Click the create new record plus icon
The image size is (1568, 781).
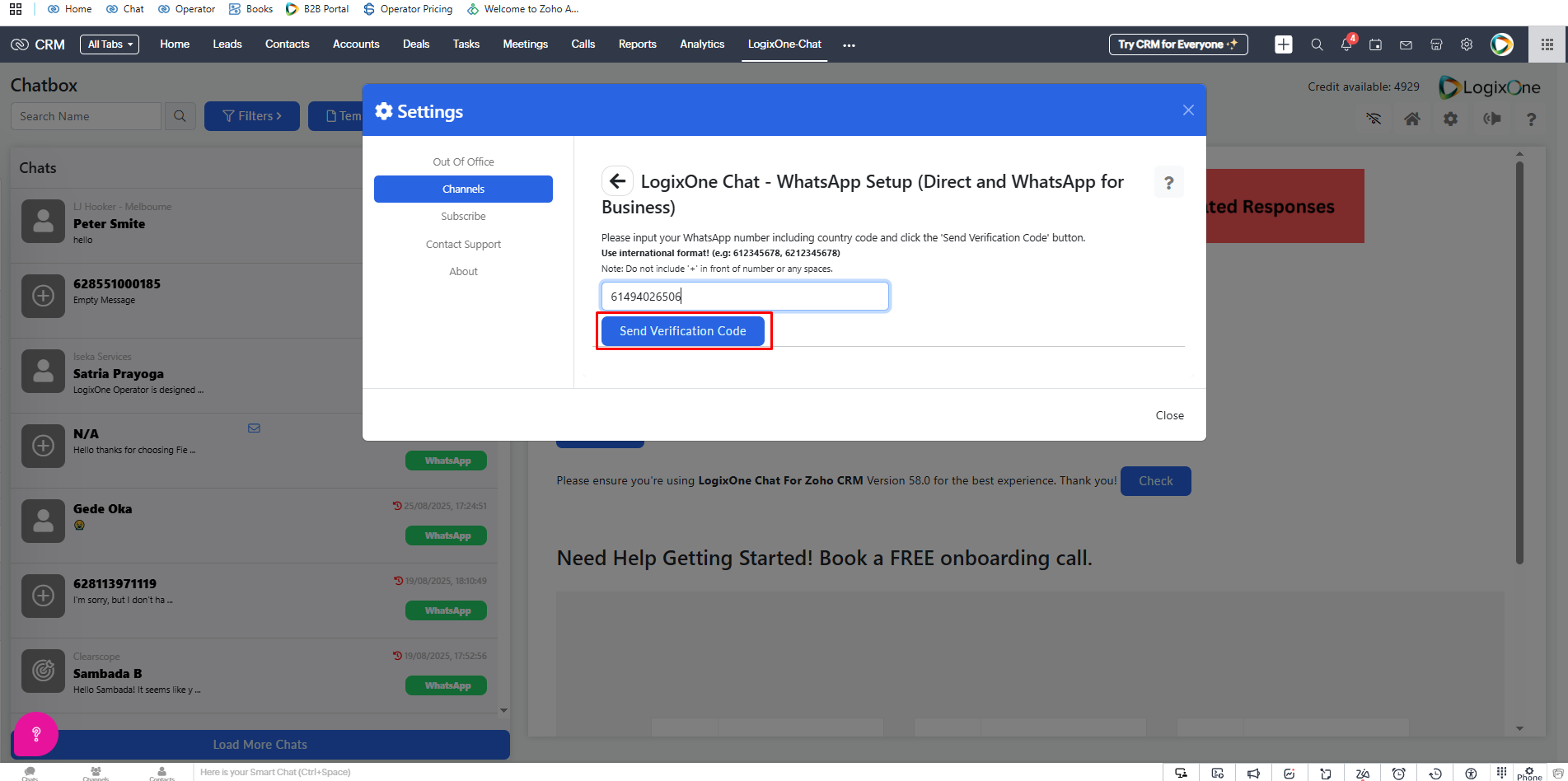coord(1284,44)
